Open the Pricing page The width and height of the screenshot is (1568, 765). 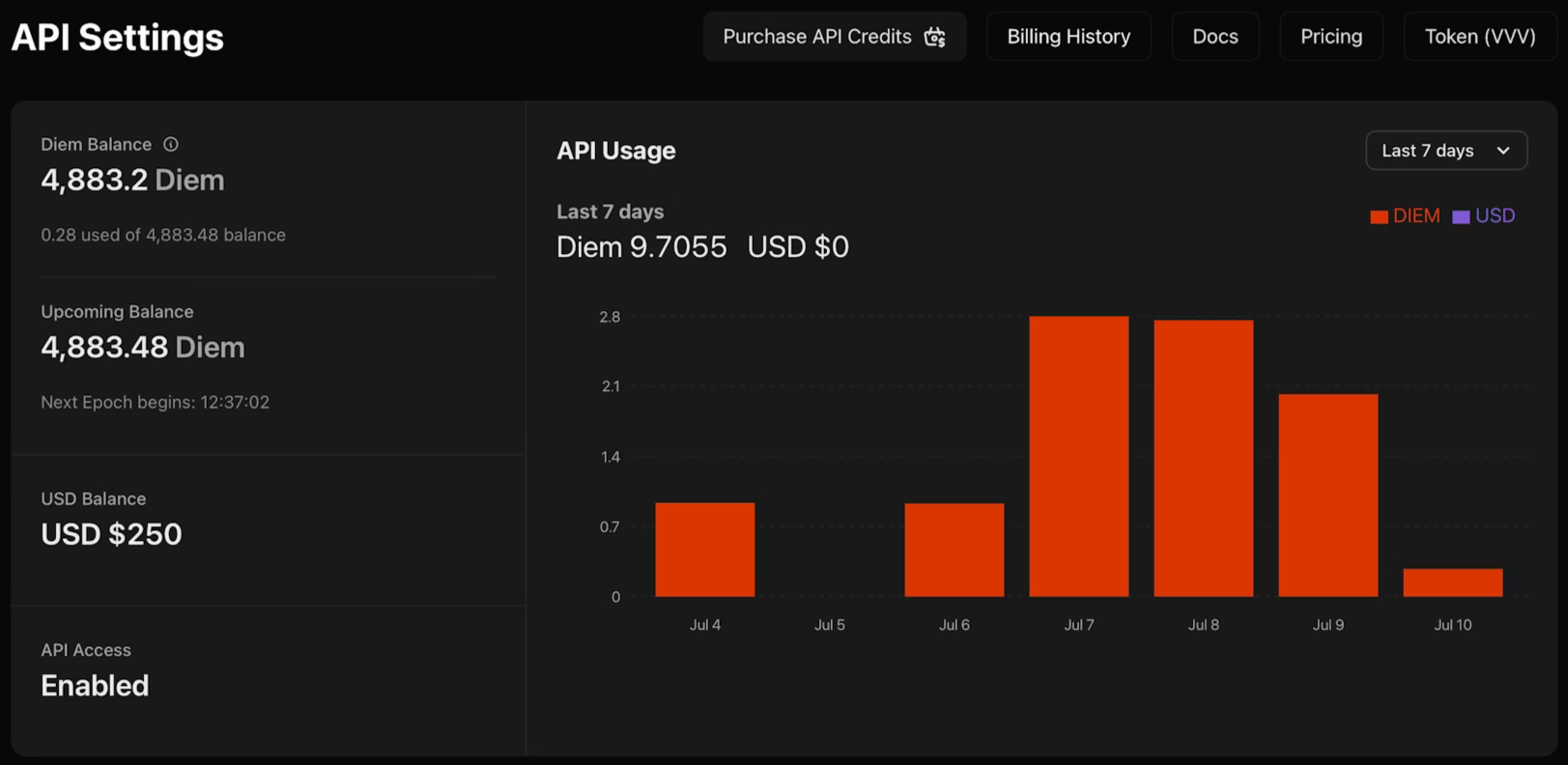1330,37
